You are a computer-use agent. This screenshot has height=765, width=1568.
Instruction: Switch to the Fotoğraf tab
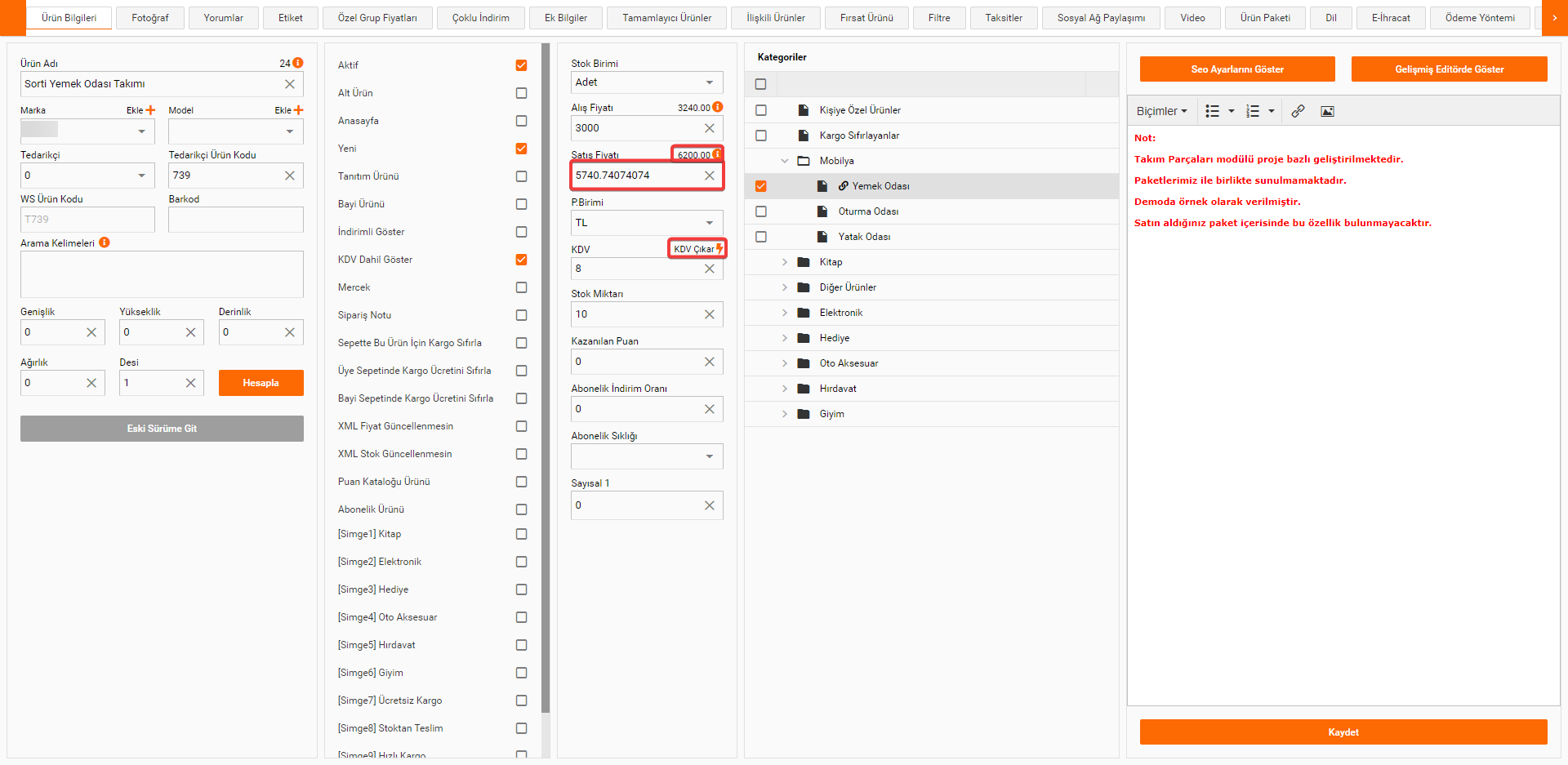150,18
